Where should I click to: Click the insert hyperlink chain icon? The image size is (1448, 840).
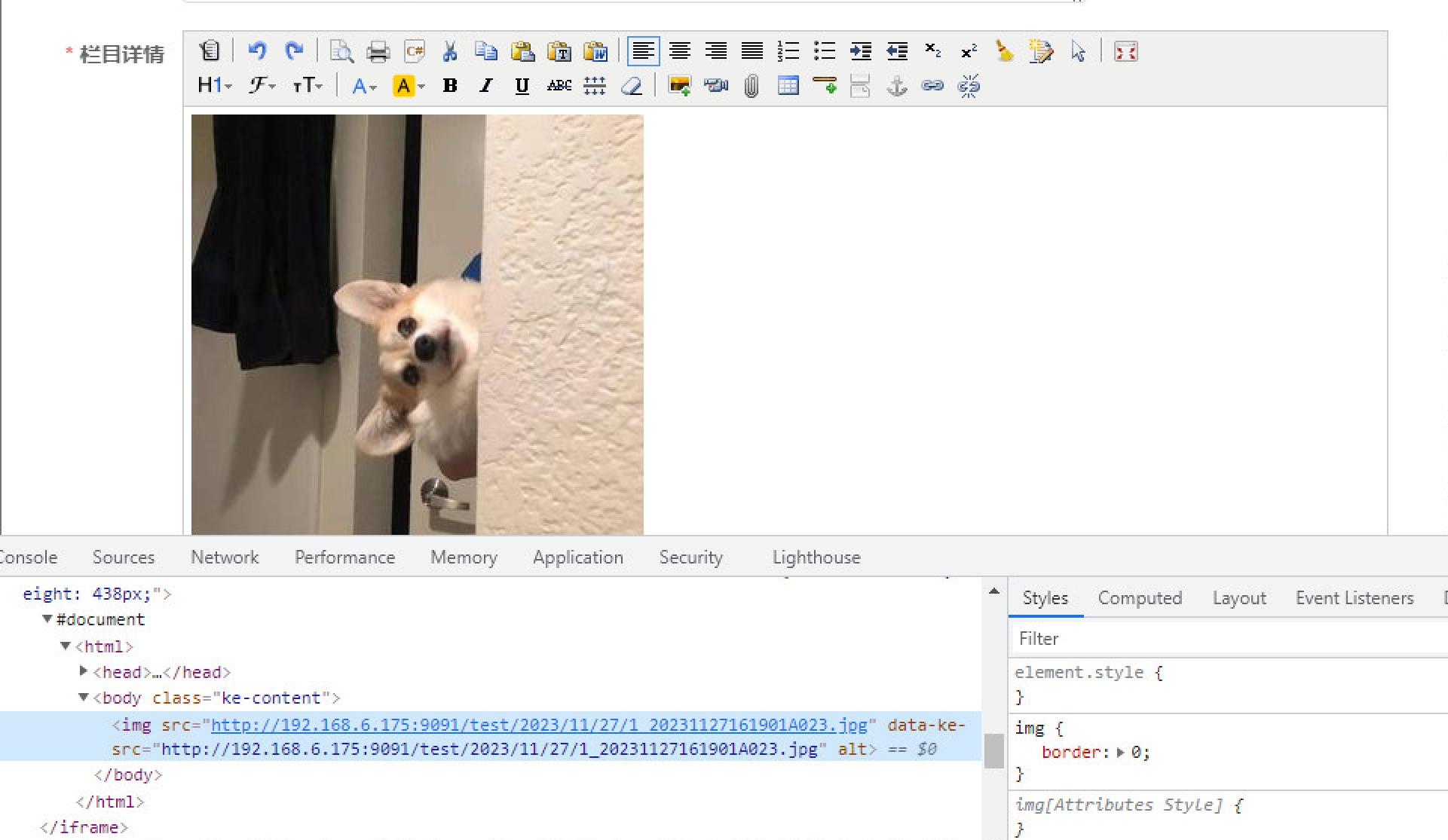(x=932, y=86)
